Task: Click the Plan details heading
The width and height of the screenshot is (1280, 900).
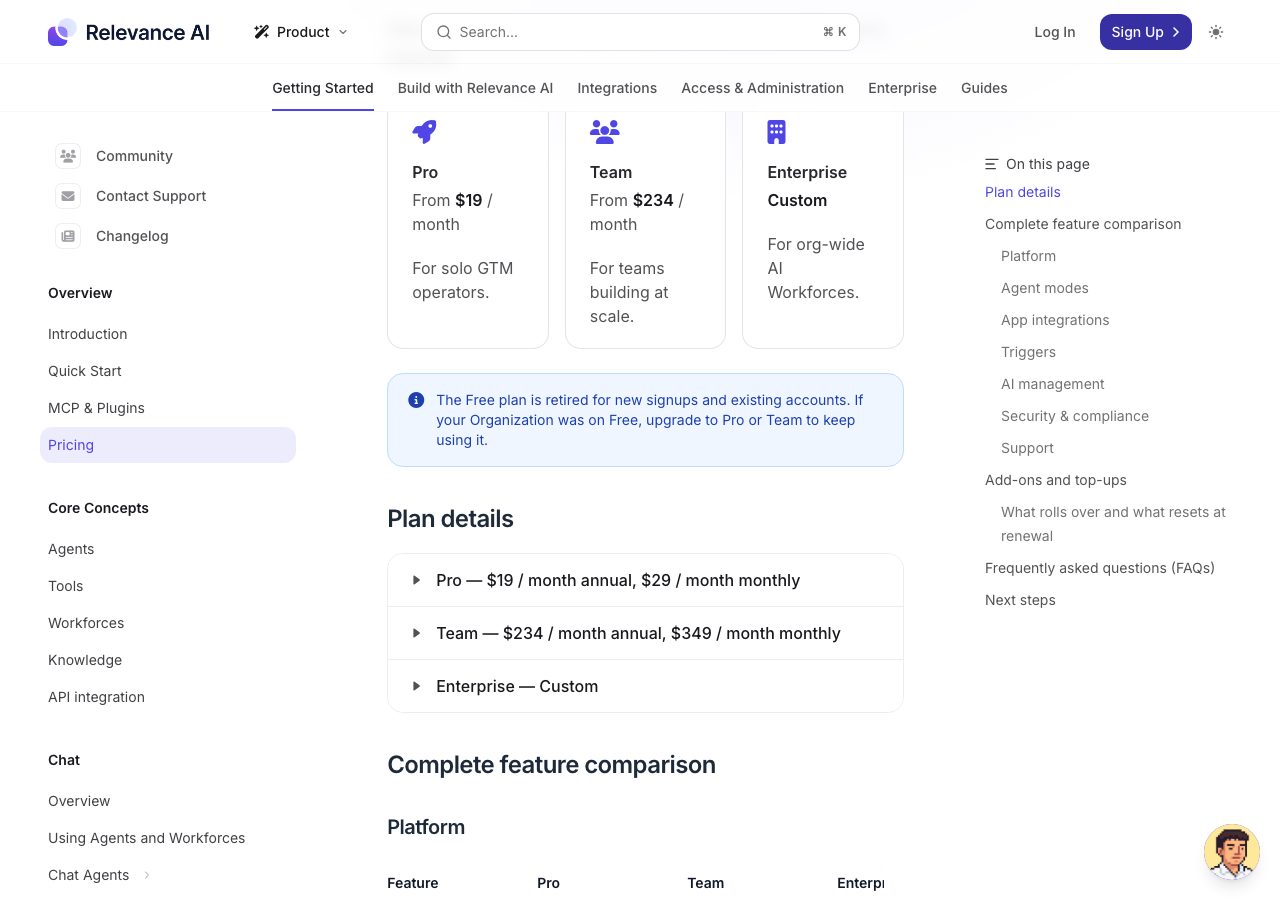Action: click(450, 519)
